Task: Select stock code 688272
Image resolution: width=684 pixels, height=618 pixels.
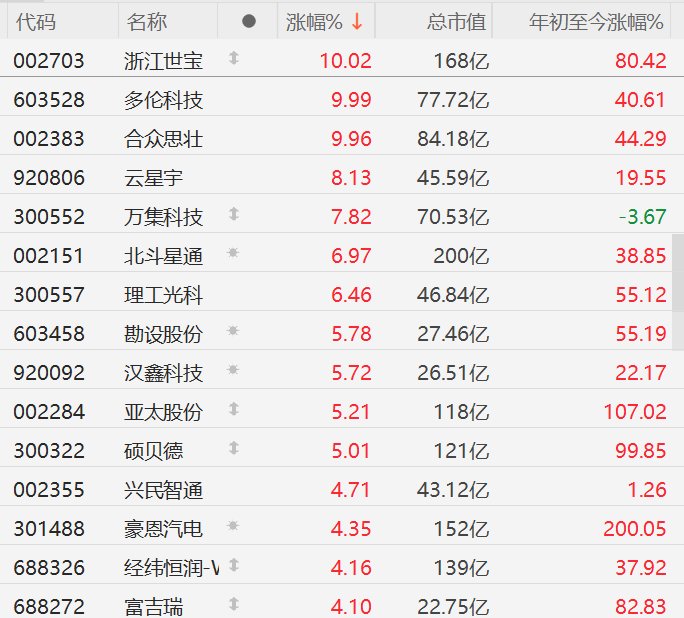Action: click(49, 607)
